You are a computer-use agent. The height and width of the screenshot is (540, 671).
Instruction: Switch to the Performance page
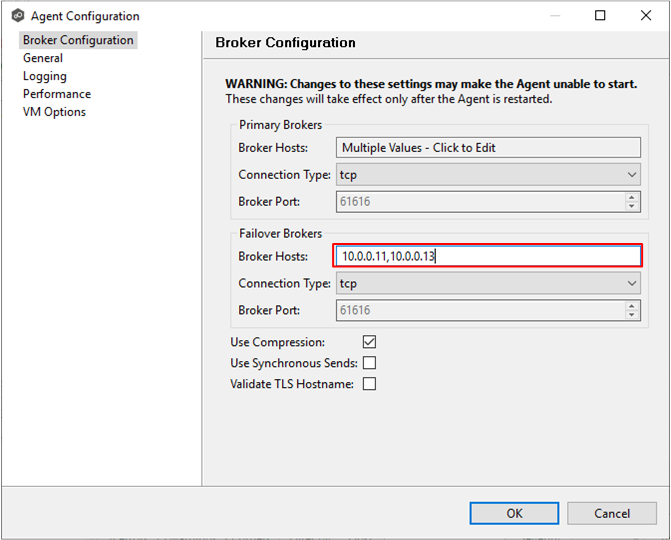coord(57,94)
